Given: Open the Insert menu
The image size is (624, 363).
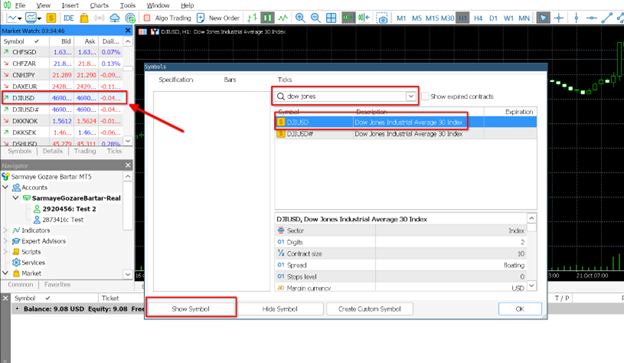Looking at the screenshot, I should pyautogui.click(x=70, y=5).
